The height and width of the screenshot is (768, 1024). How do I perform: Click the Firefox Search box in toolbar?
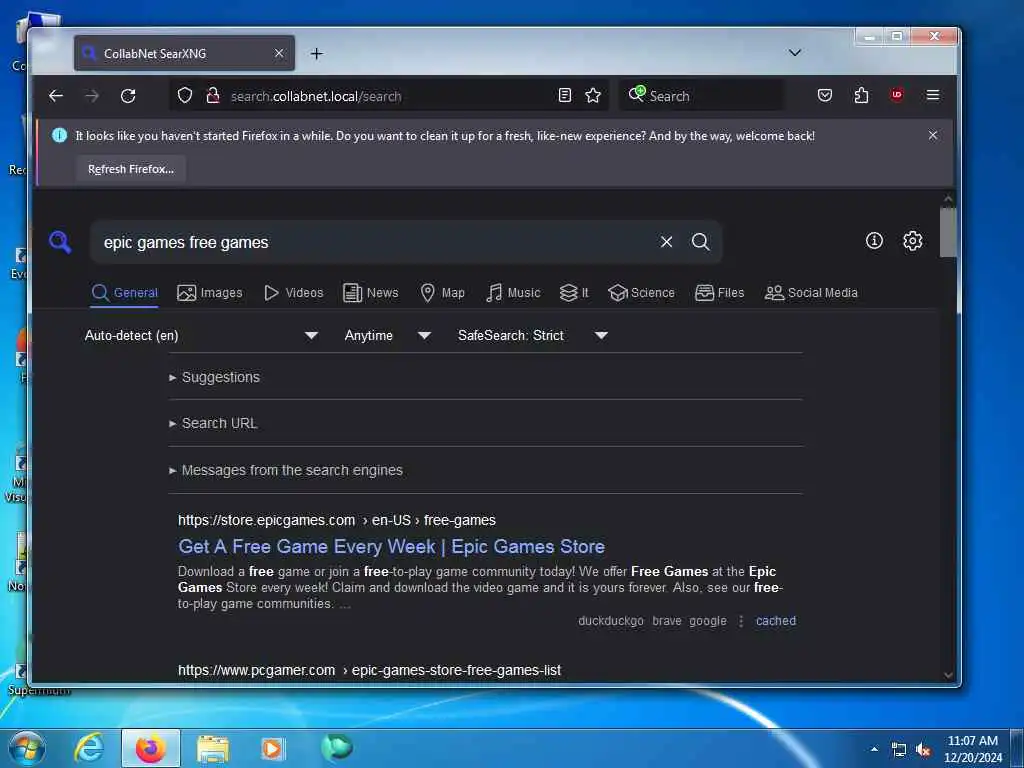(702, 96)
